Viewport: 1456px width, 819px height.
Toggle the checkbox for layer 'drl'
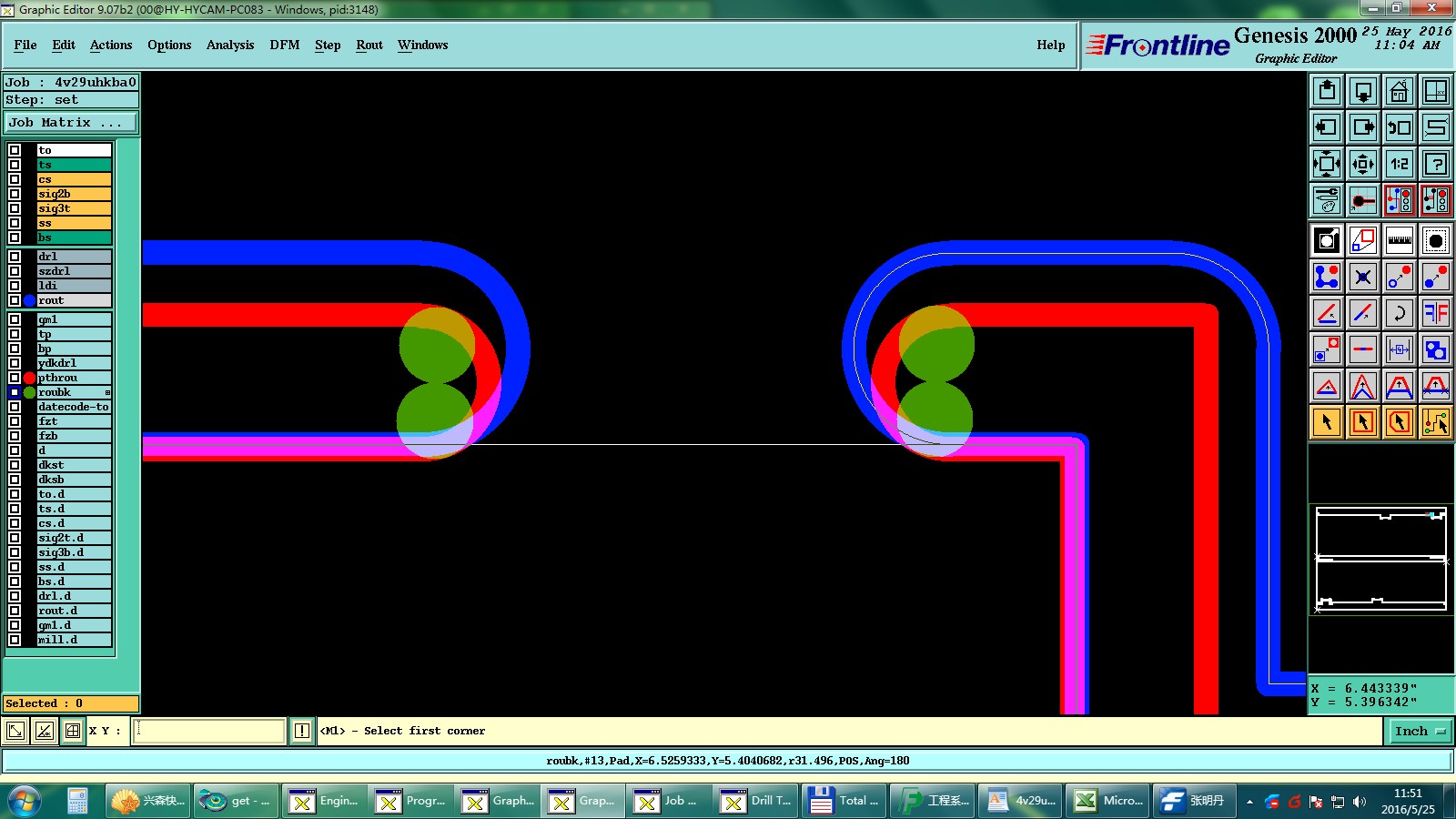pos(15,257)
